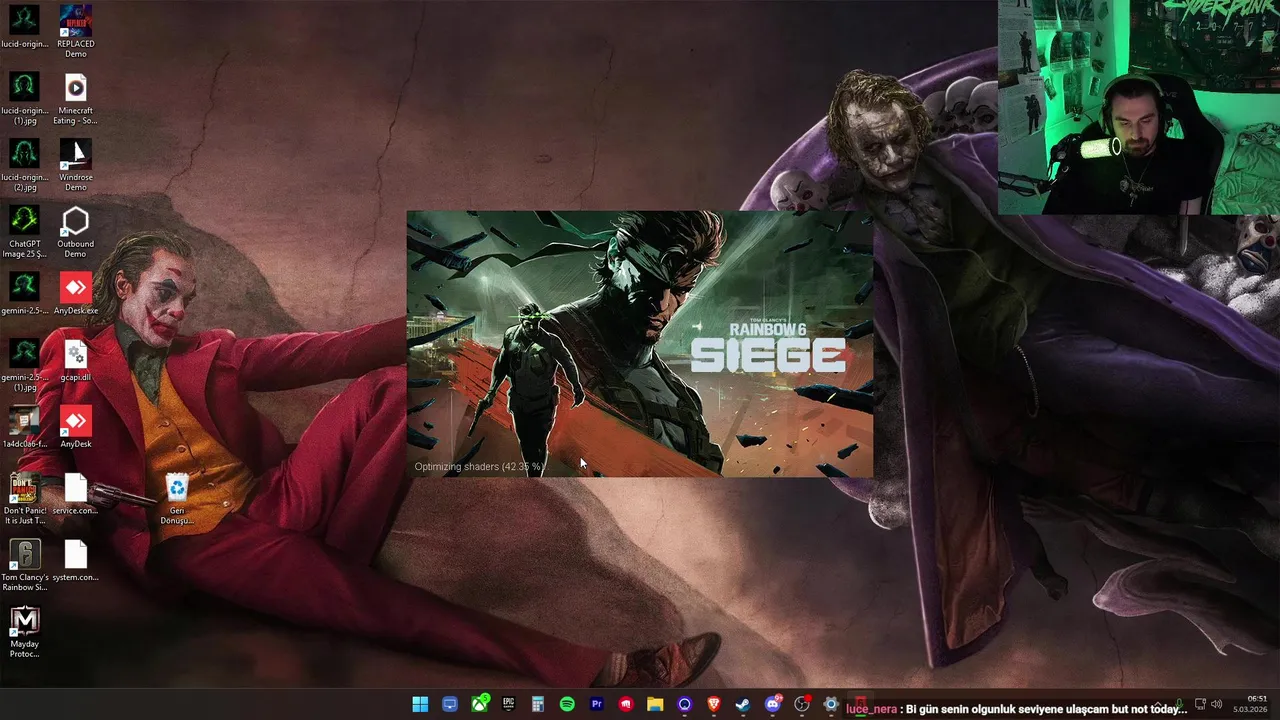Open the Windows Start menu
Viewport: 1280px width, 720px height.
(420, 704)
